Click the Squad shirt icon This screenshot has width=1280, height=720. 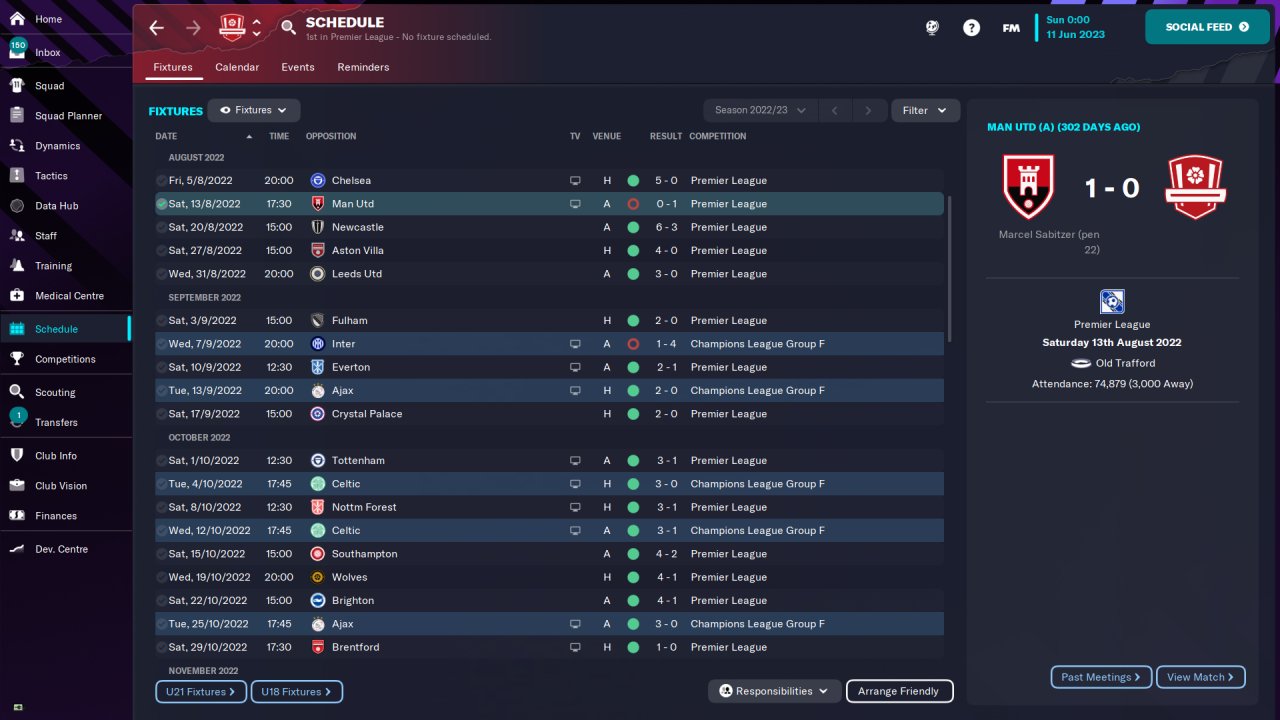[17, 86]
